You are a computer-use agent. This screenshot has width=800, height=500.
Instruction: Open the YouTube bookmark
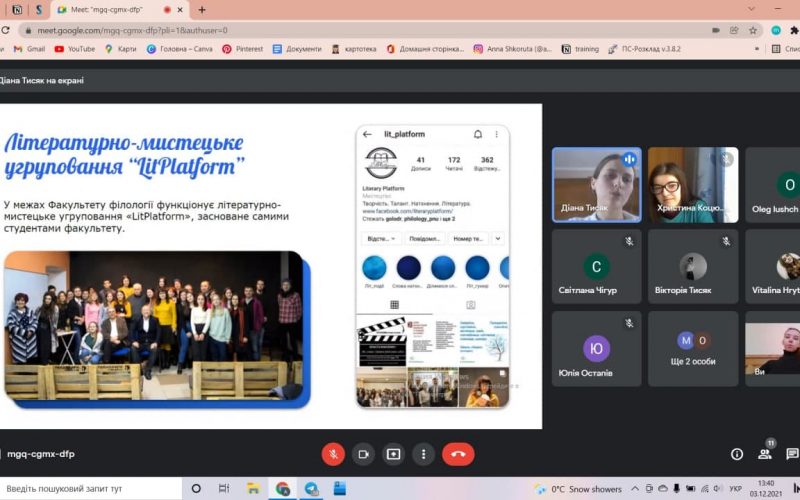click(75, 48)
